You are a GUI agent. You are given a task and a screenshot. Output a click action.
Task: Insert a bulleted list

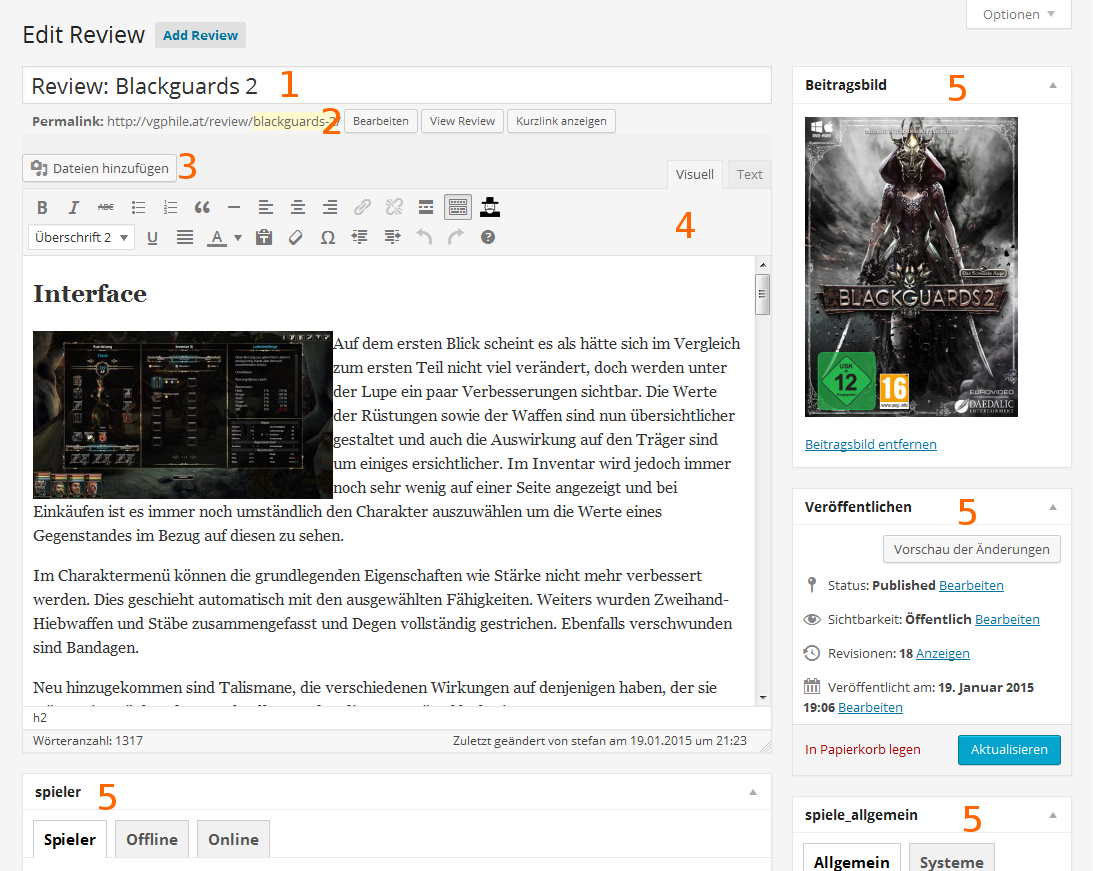coord(138,208)
